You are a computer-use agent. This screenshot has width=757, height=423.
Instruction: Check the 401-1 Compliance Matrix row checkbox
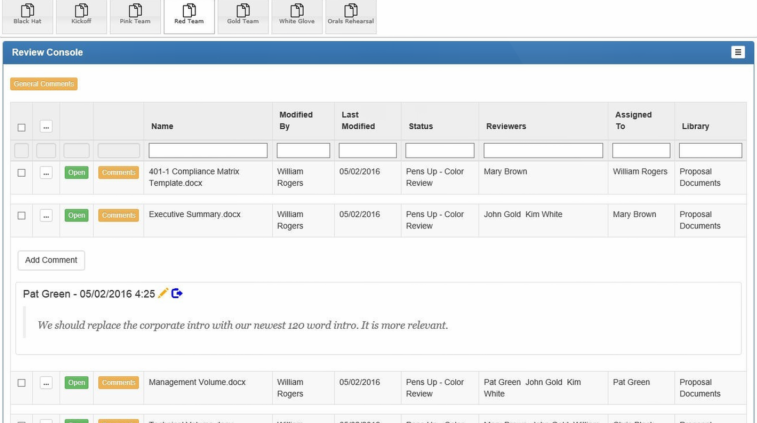(x=21, y=172)
